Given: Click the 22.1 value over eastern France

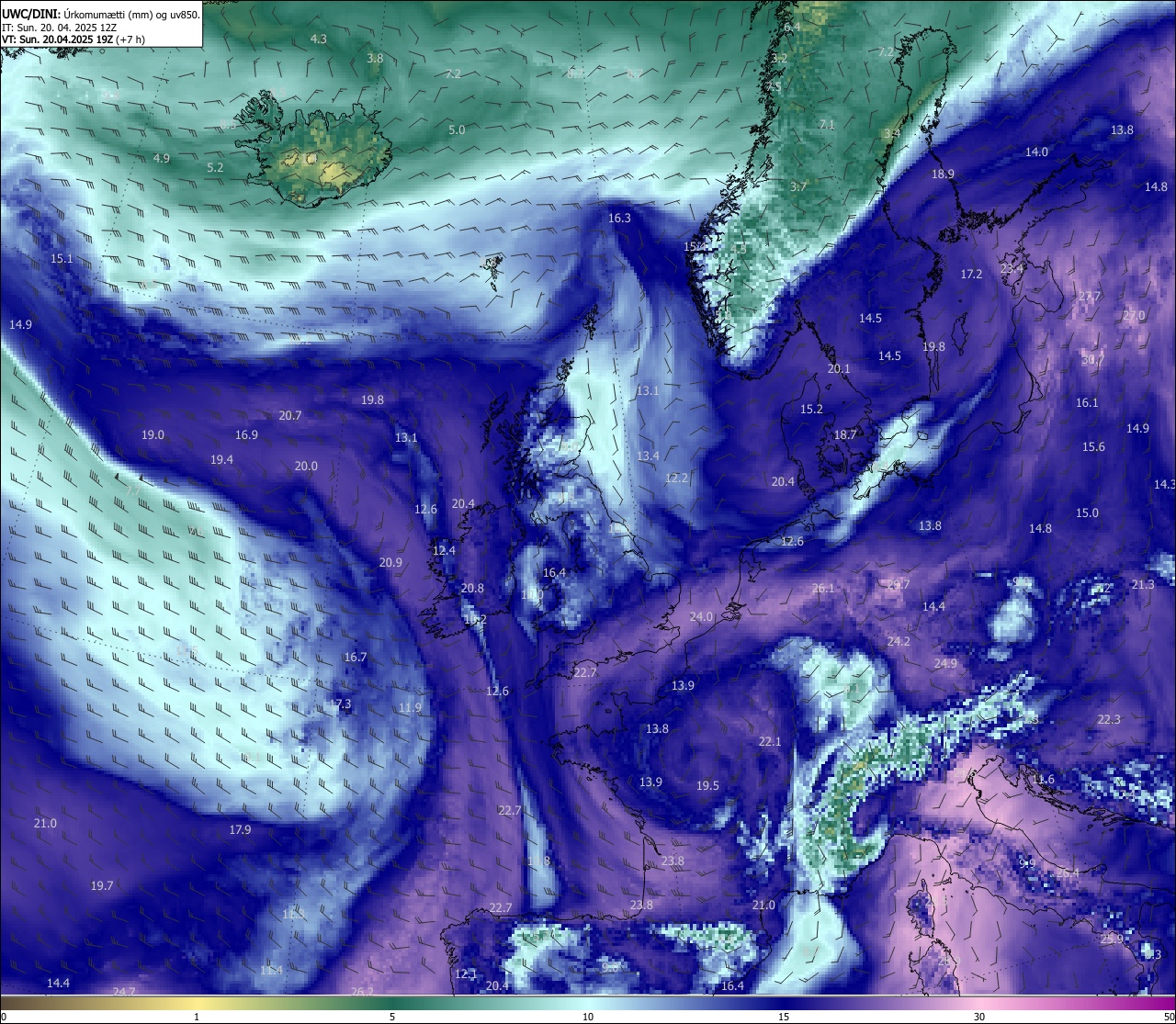Looking at the screenshot, I should [770, 742].
